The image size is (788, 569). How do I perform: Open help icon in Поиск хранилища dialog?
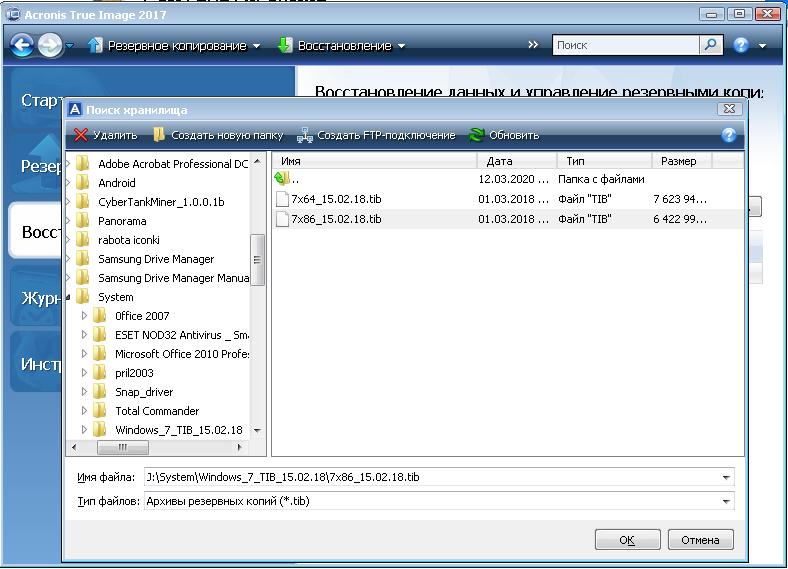729,135
